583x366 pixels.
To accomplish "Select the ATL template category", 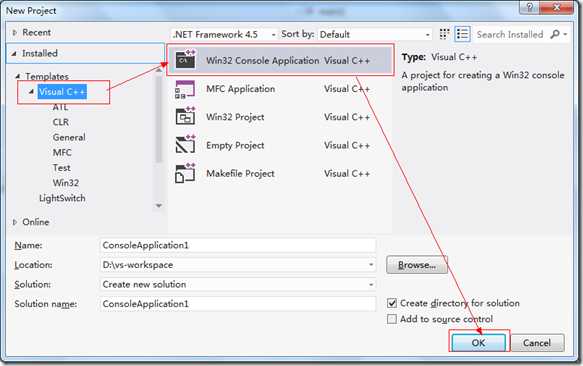I will tap(60, 107).
